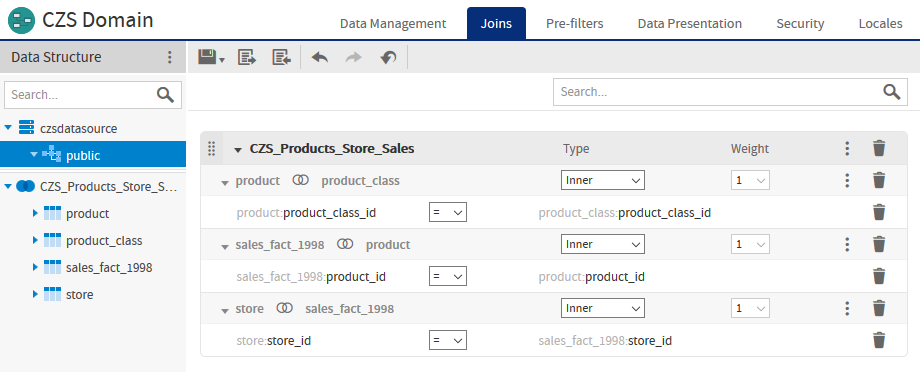Viewport: 920px width, 372px height.
Task: Open the Weight dropdown for product / product_class
Action: (750, 180)
